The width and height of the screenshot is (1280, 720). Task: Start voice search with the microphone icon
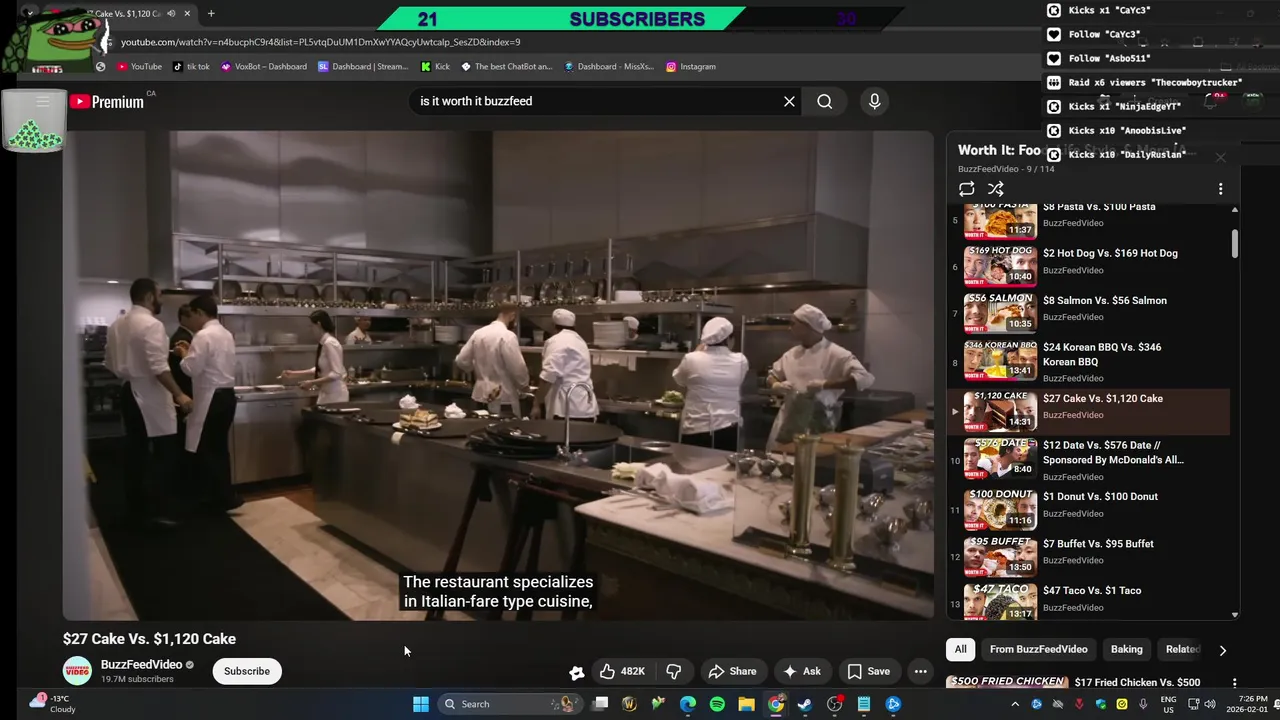pos(874,101)
